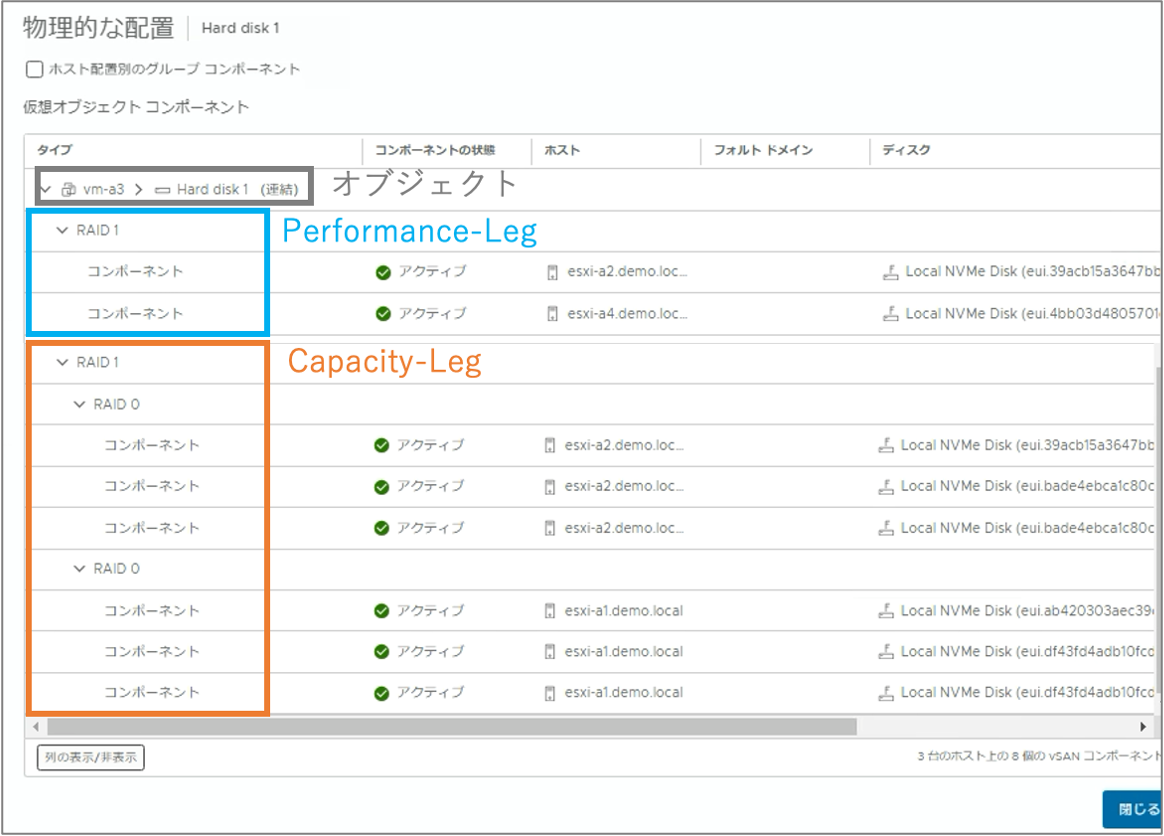The height and width of the screenshot is (836, 1164).
Task: Click disk icon for eui.4bb03d4805701 NVMe disk
Action: click(x=891, y=314)
